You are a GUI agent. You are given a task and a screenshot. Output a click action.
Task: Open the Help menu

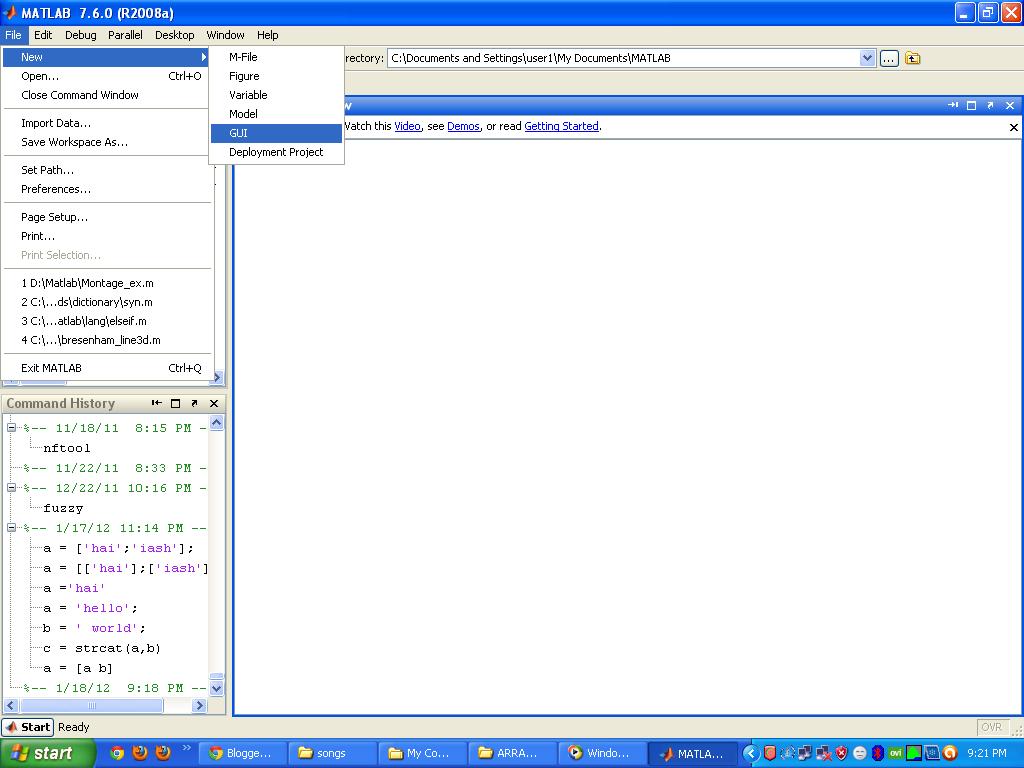(x=267, y=35)
